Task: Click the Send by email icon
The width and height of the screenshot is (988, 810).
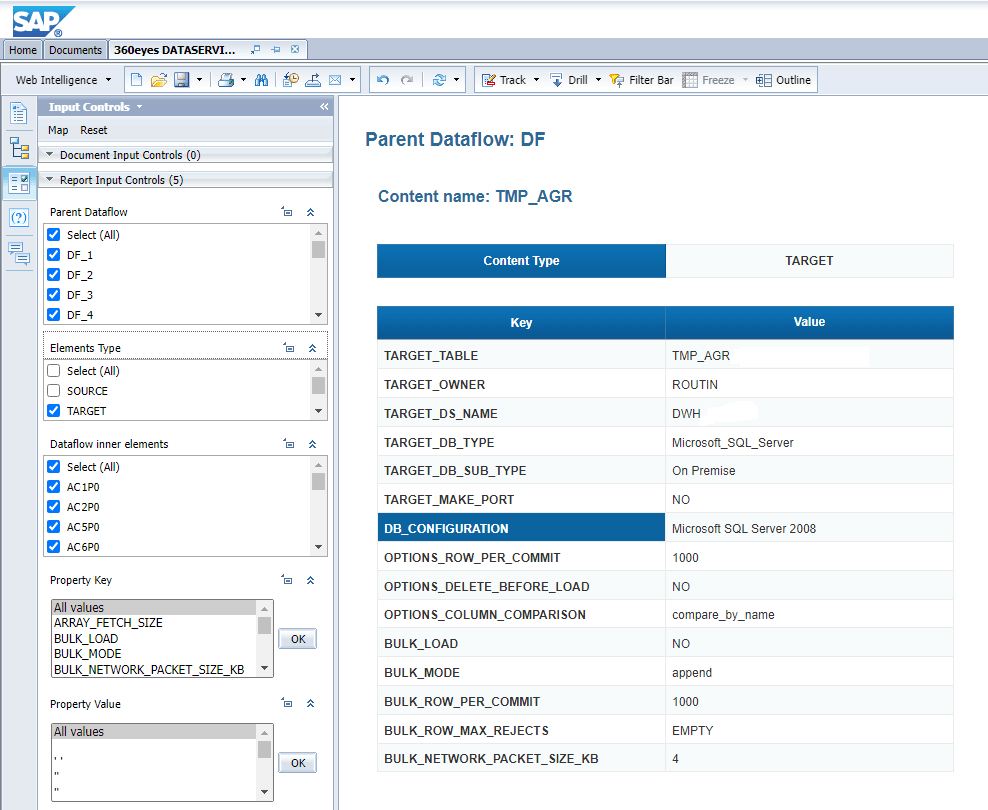Action: click(335, 80)
